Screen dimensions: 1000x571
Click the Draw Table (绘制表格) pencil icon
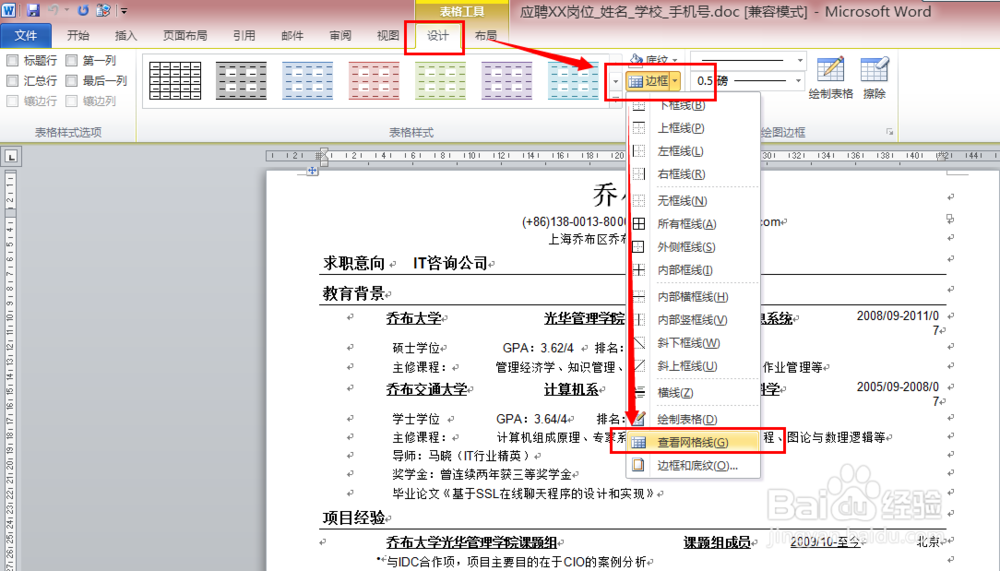point(830,69)
